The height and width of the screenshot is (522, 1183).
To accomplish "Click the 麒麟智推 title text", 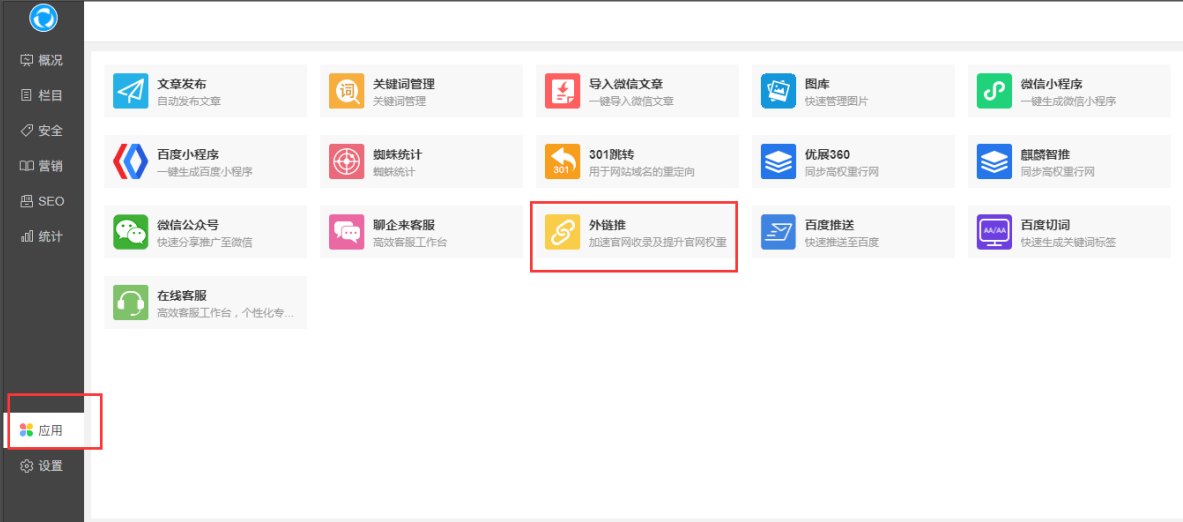I will coord(1046,155).
